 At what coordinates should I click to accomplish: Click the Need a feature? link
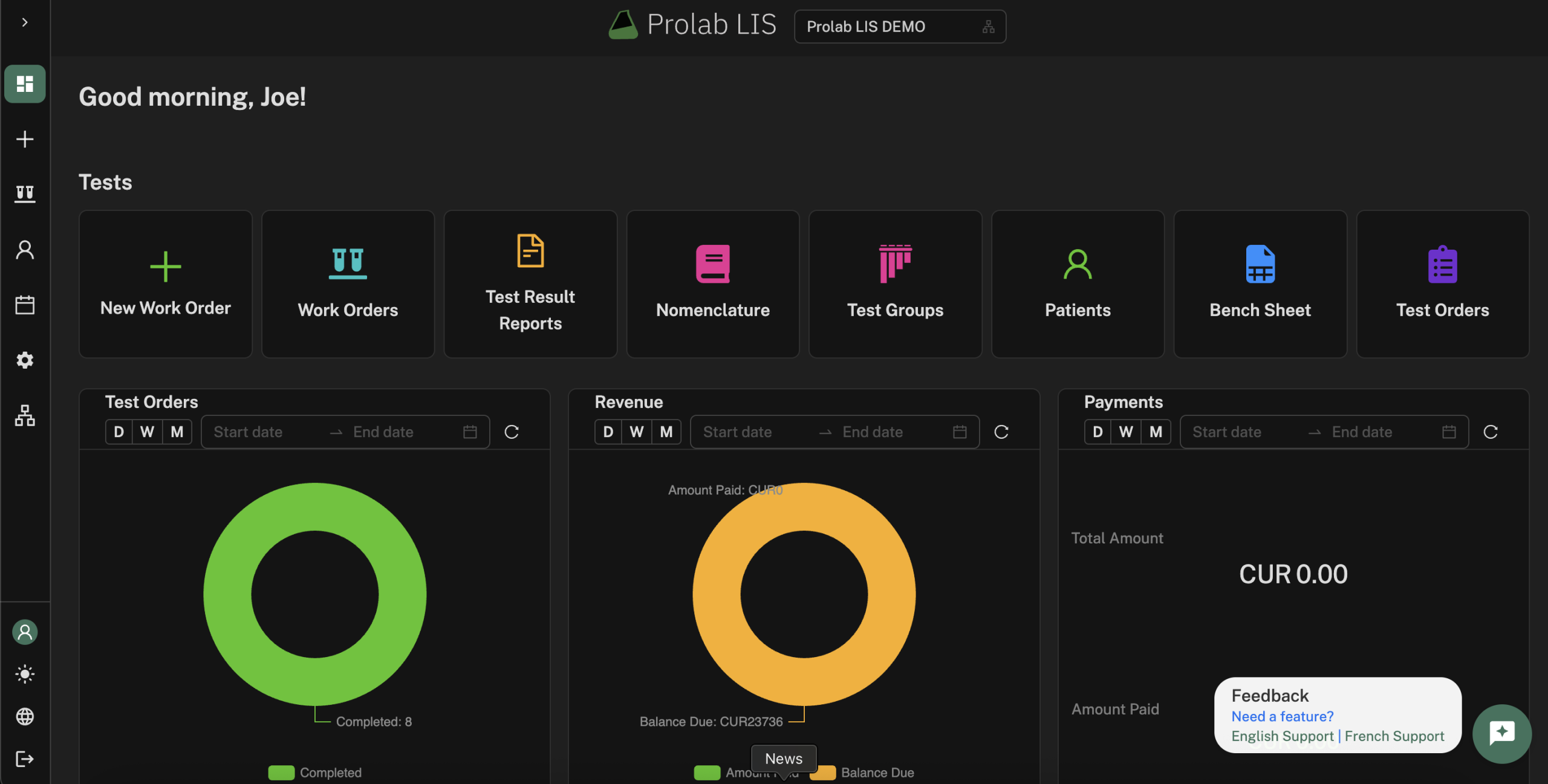pyautogui.click(x=1282, y=716)
